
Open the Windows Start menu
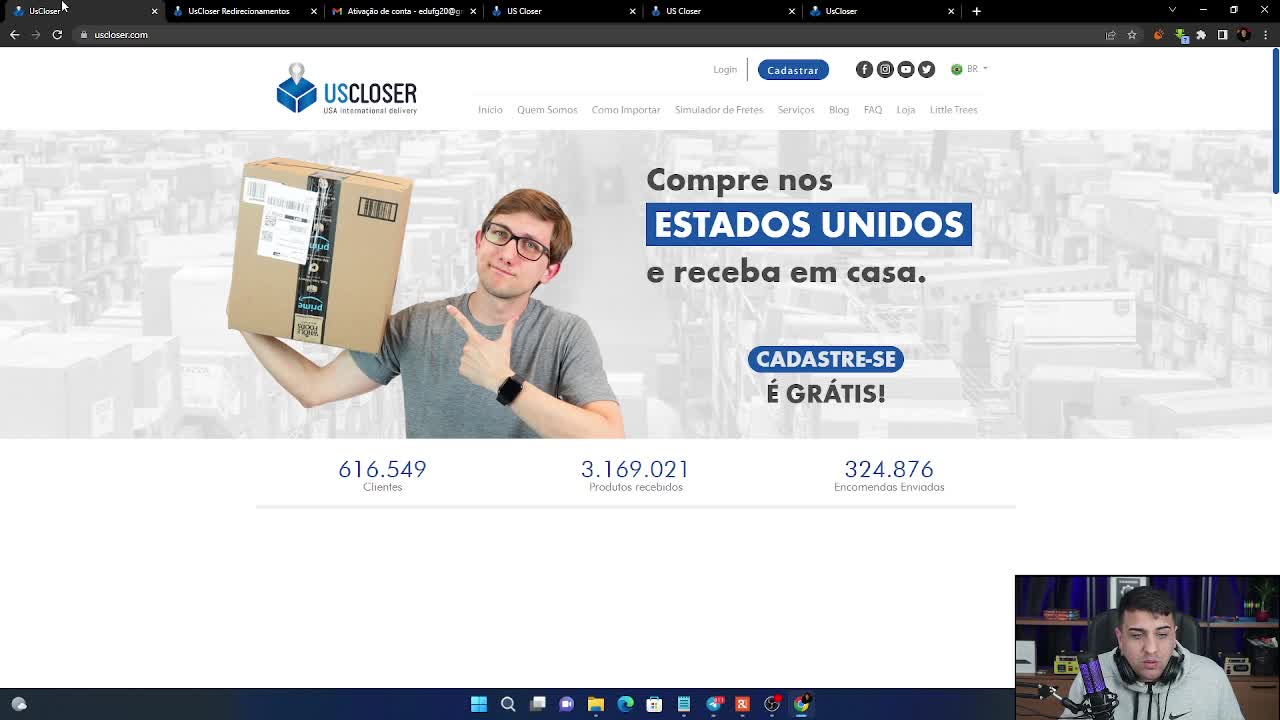[x=479, y=704]
